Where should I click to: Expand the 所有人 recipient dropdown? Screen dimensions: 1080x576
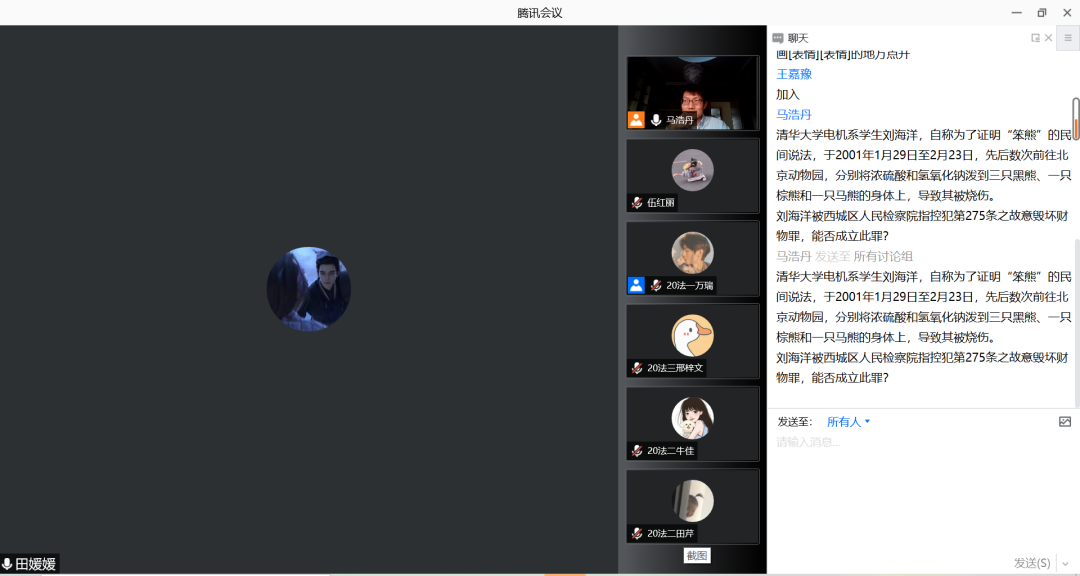pos(848,422)
